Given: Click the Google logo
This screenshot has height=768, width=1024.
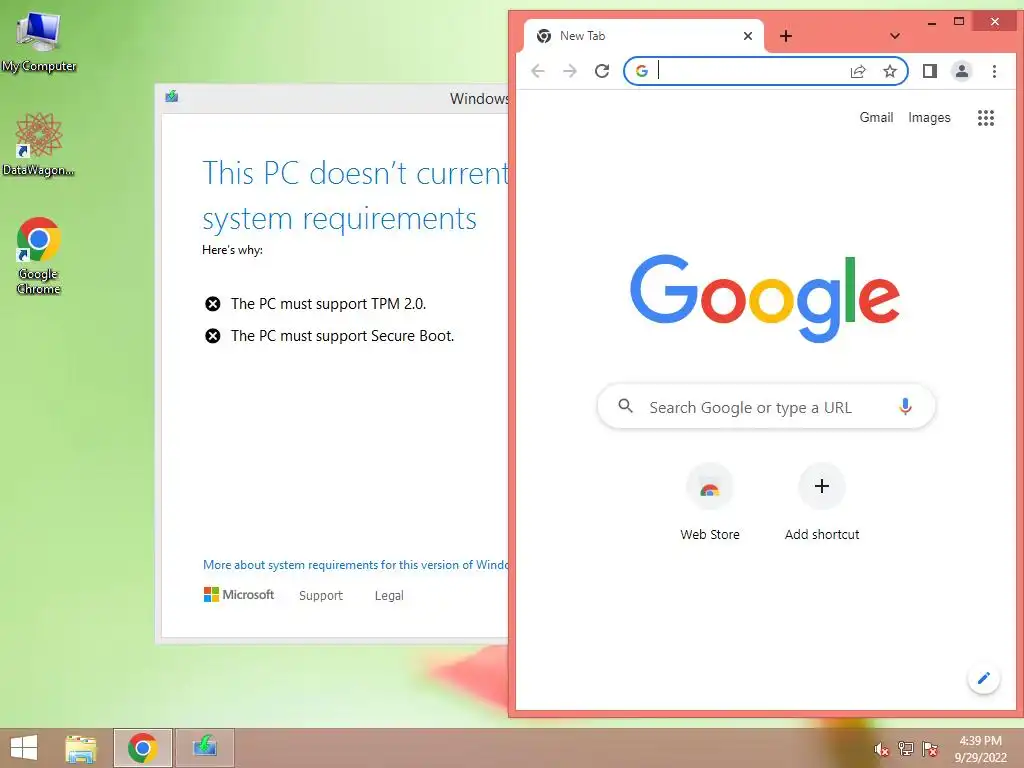Looking at the screenshot, I should 765,298.
